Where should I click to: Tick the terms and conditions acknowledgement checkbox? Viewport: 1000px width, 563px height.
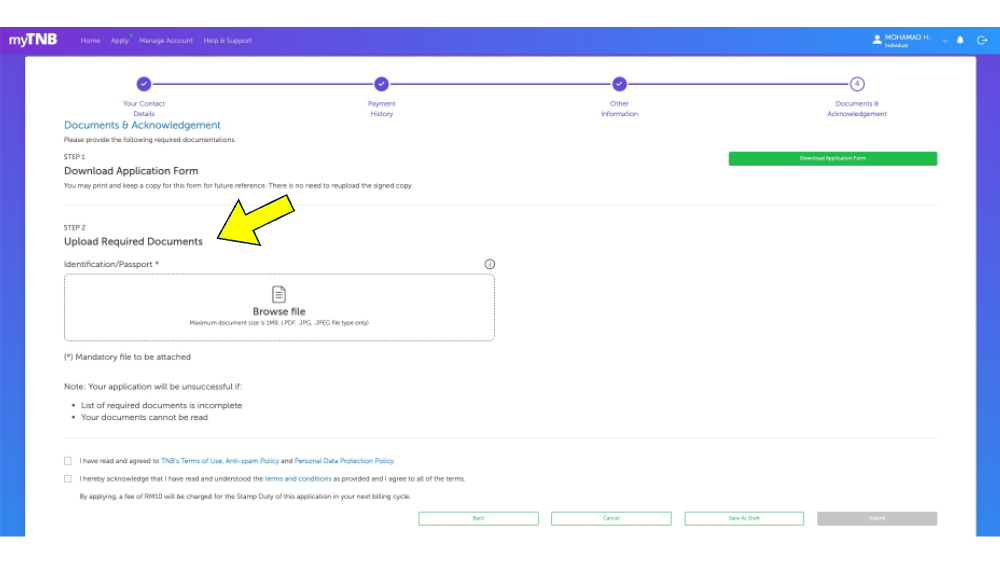[68, 479]
